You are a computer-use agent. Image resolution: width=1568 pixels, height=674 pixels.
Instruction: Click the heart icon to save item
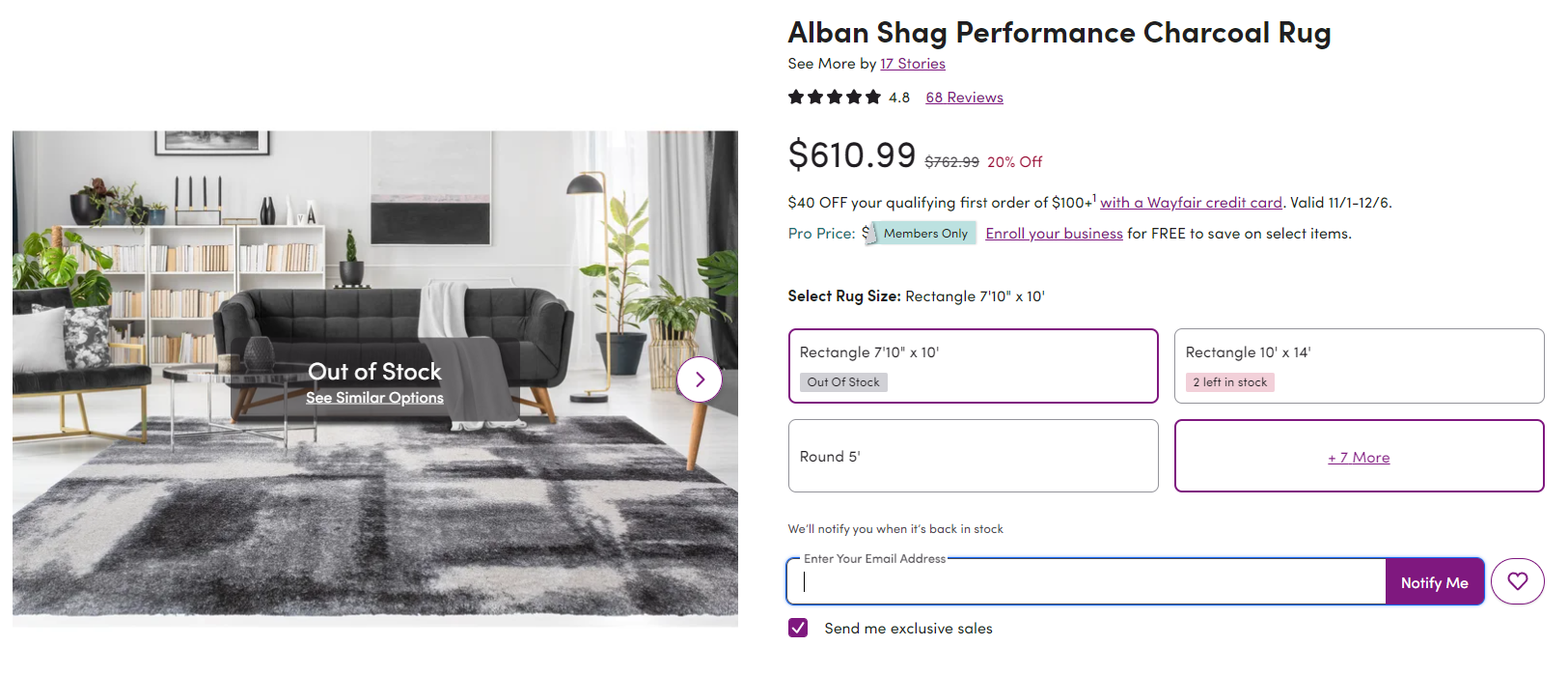tap(1517, 581)
